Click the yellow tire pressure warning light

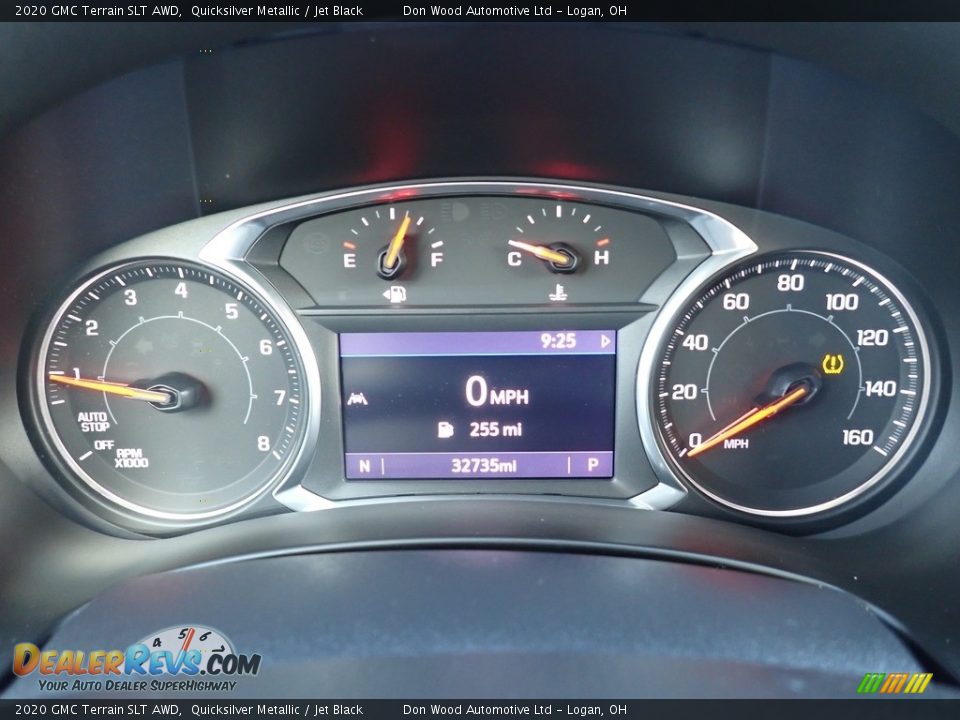coord(833,364)
